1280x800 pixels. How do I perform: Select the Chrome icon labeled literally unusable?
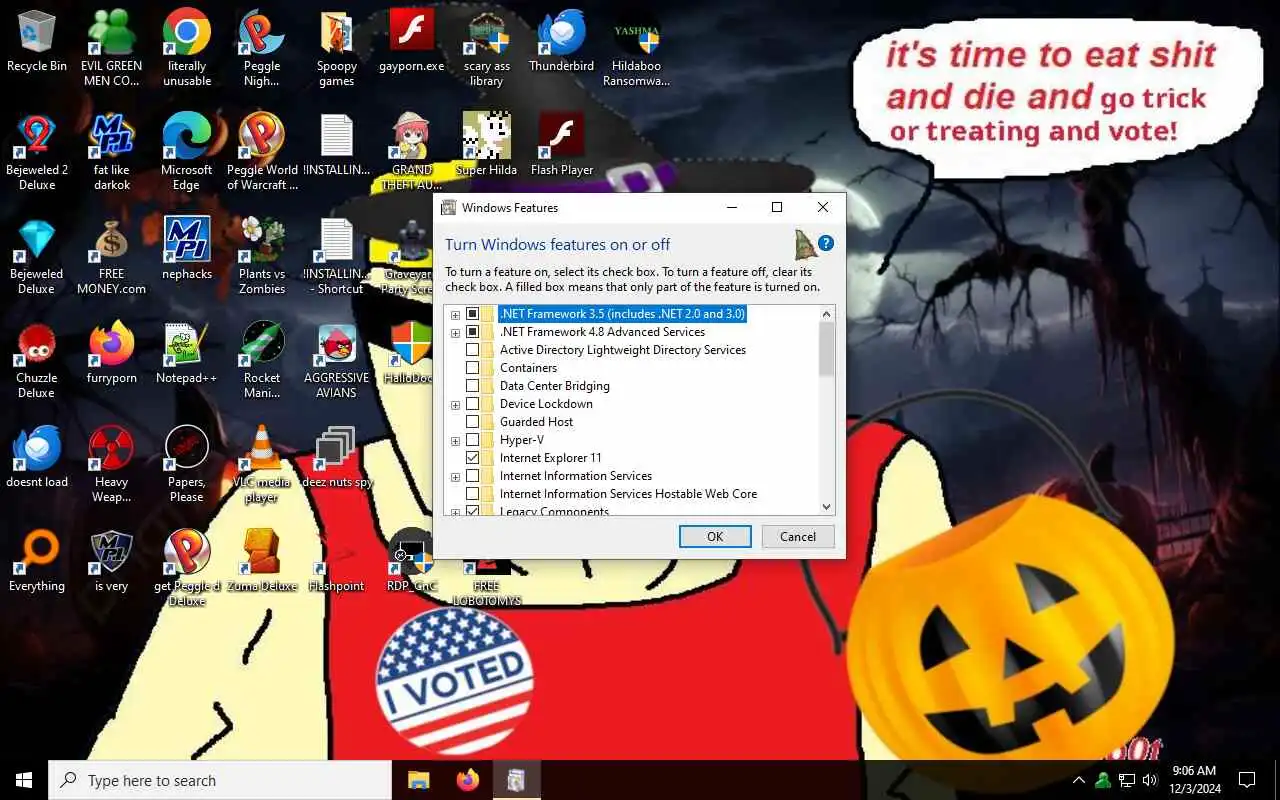[186, 48]
